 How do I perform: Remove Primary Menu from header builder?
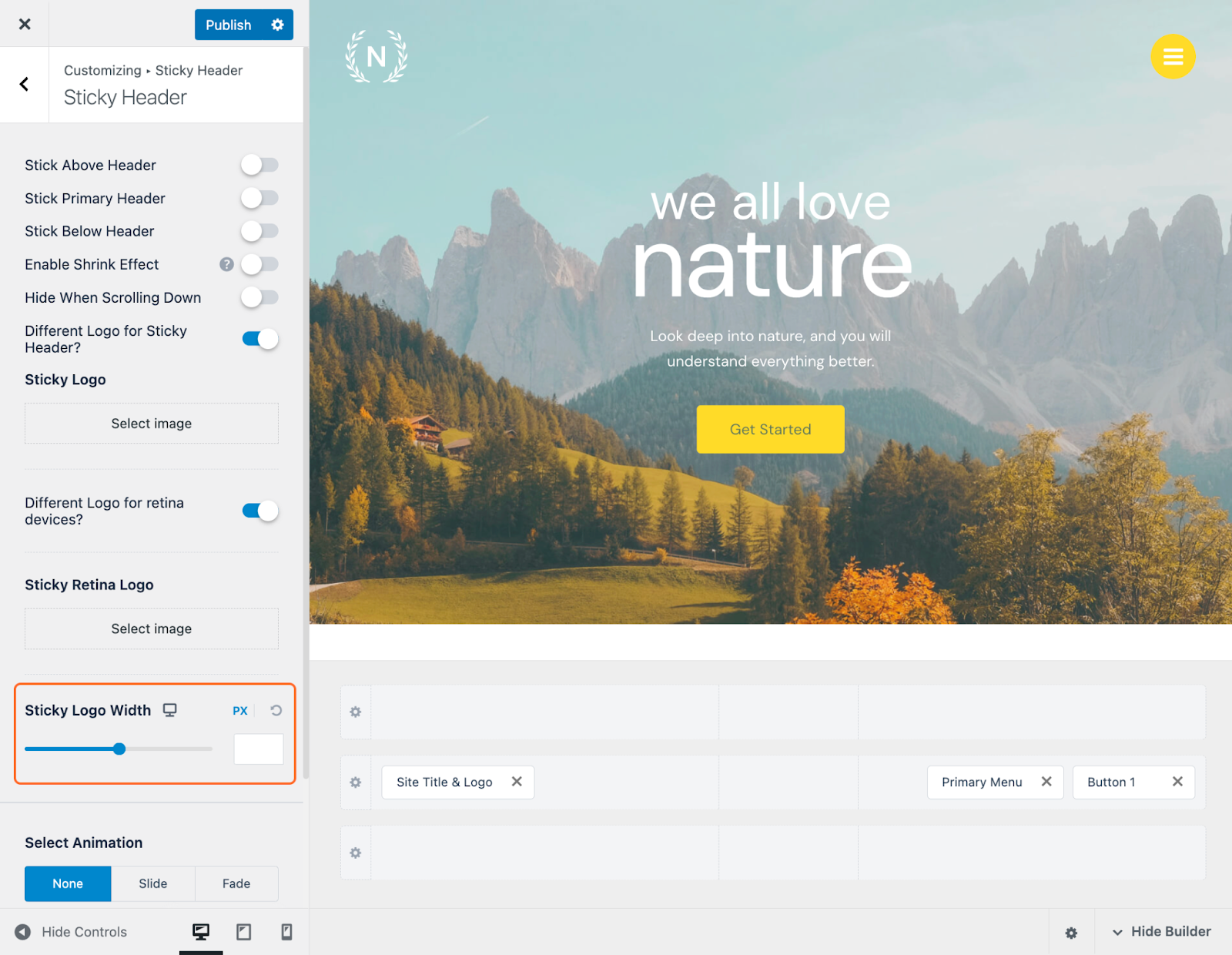pos(1046,782)
